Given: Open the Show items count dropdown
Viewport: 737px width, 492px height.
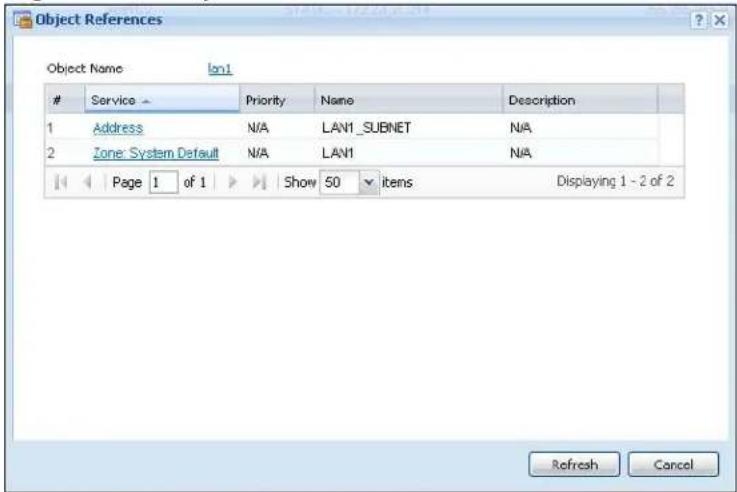Looking at the screenshot, I should pos(369,182).
